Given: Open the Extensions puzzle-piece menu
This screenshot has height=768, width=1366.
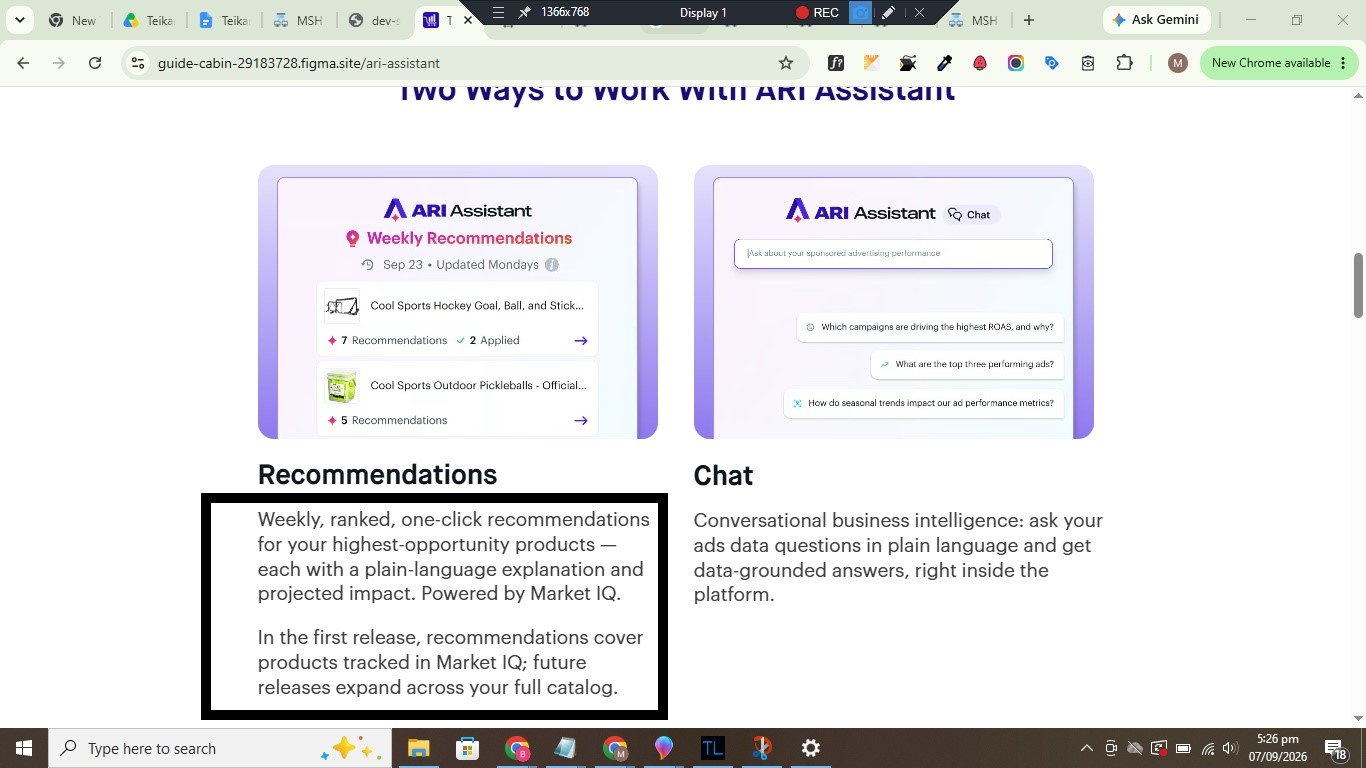Looking at the screenshot, I should (1124, 63).
